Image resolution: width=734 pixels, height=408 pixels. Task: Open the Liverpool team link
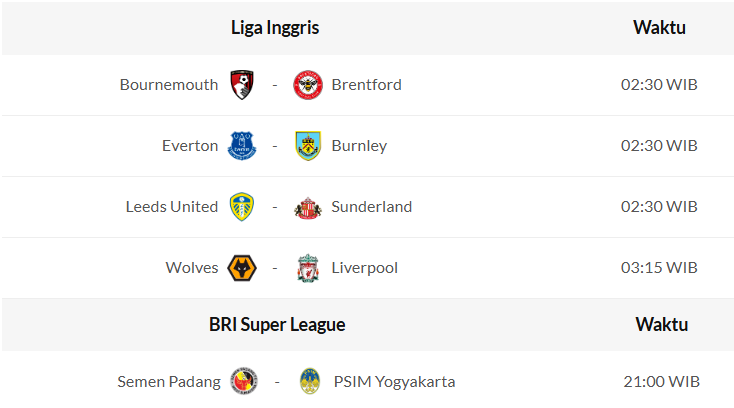click(x=364, y=268)
